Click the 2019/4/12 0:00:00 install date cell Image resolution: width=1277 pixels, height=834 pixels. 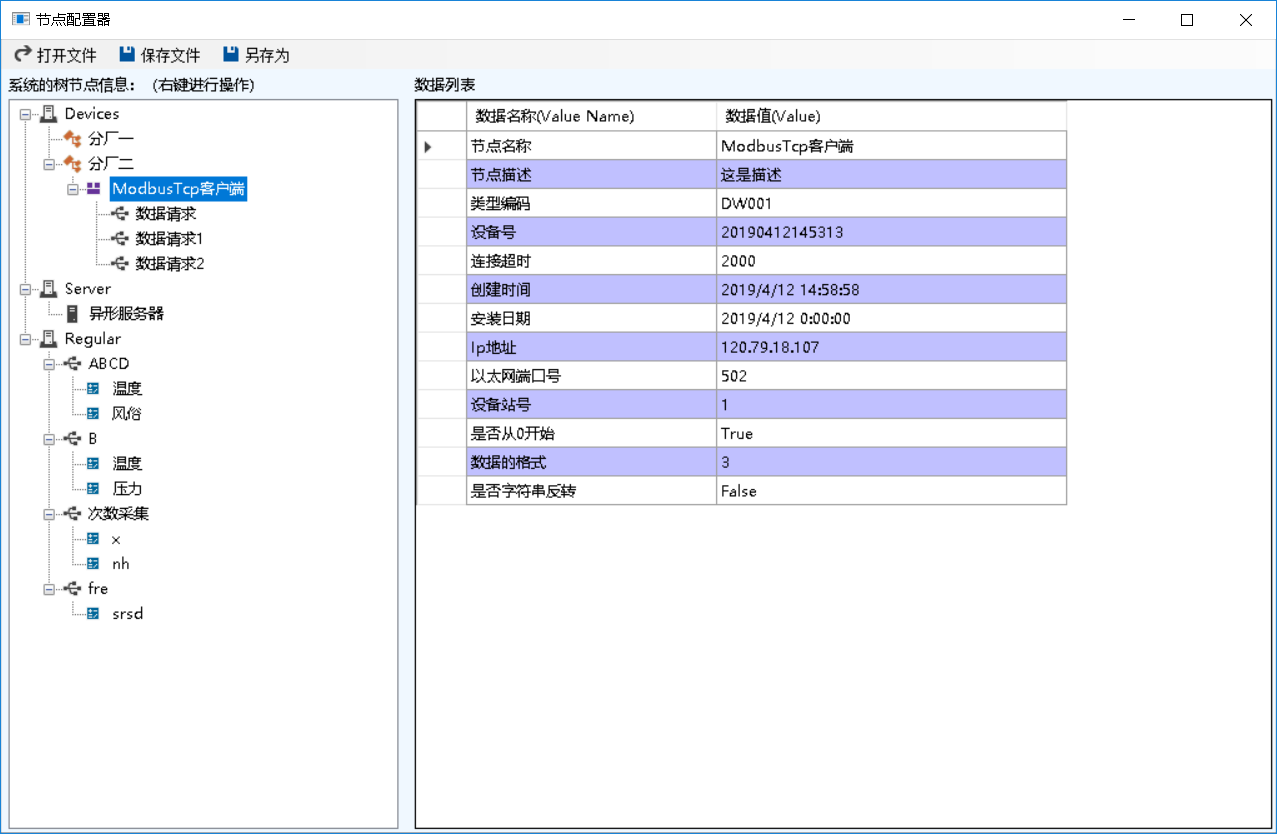pyautogui.click(x=891, y=319)
